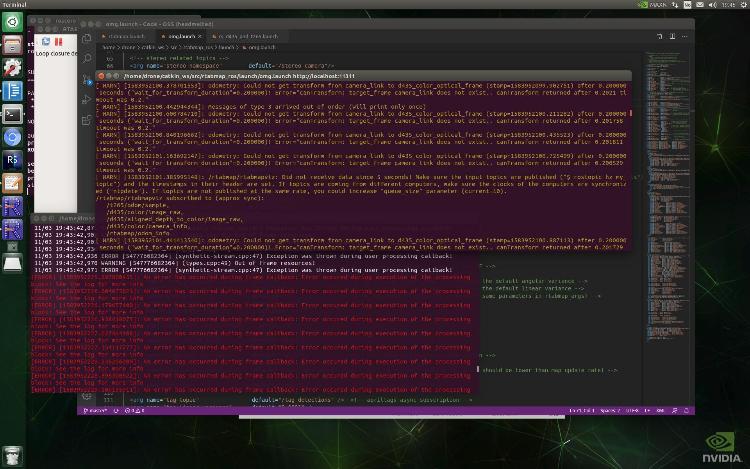Open the editor more actions menu
This screenshot has width=750, height=469.
click(x=682, y=36)
